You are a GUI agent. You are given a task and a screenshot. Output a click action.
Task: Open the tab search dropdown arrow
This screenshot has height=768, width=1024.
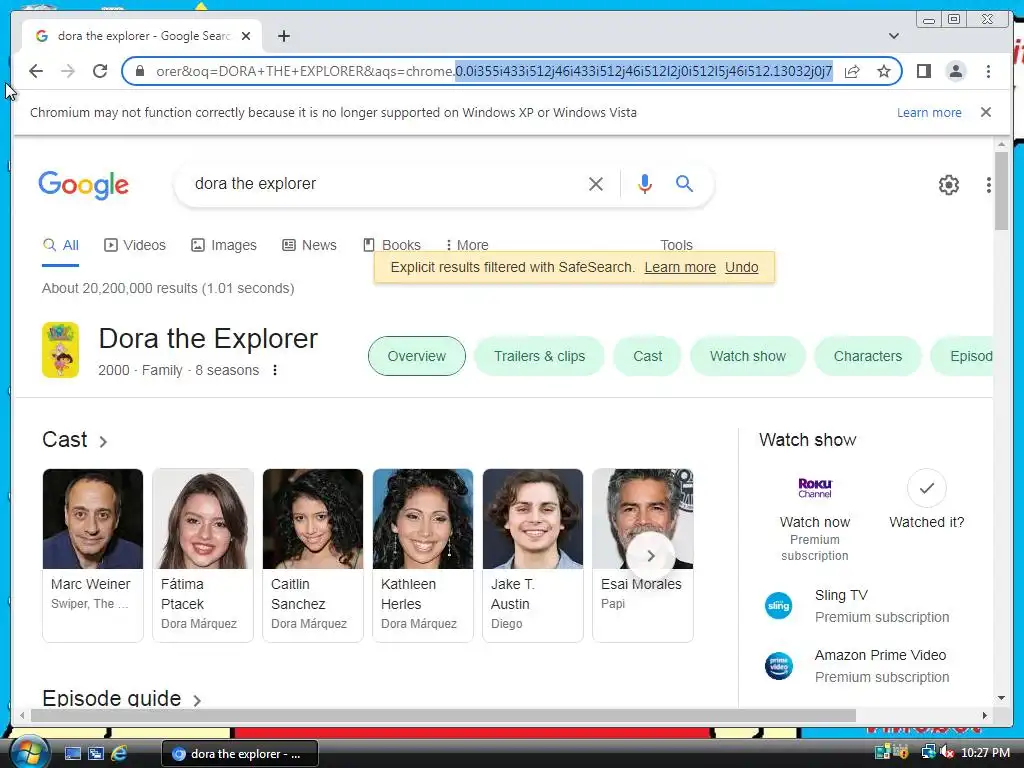[x=893, y=36]
